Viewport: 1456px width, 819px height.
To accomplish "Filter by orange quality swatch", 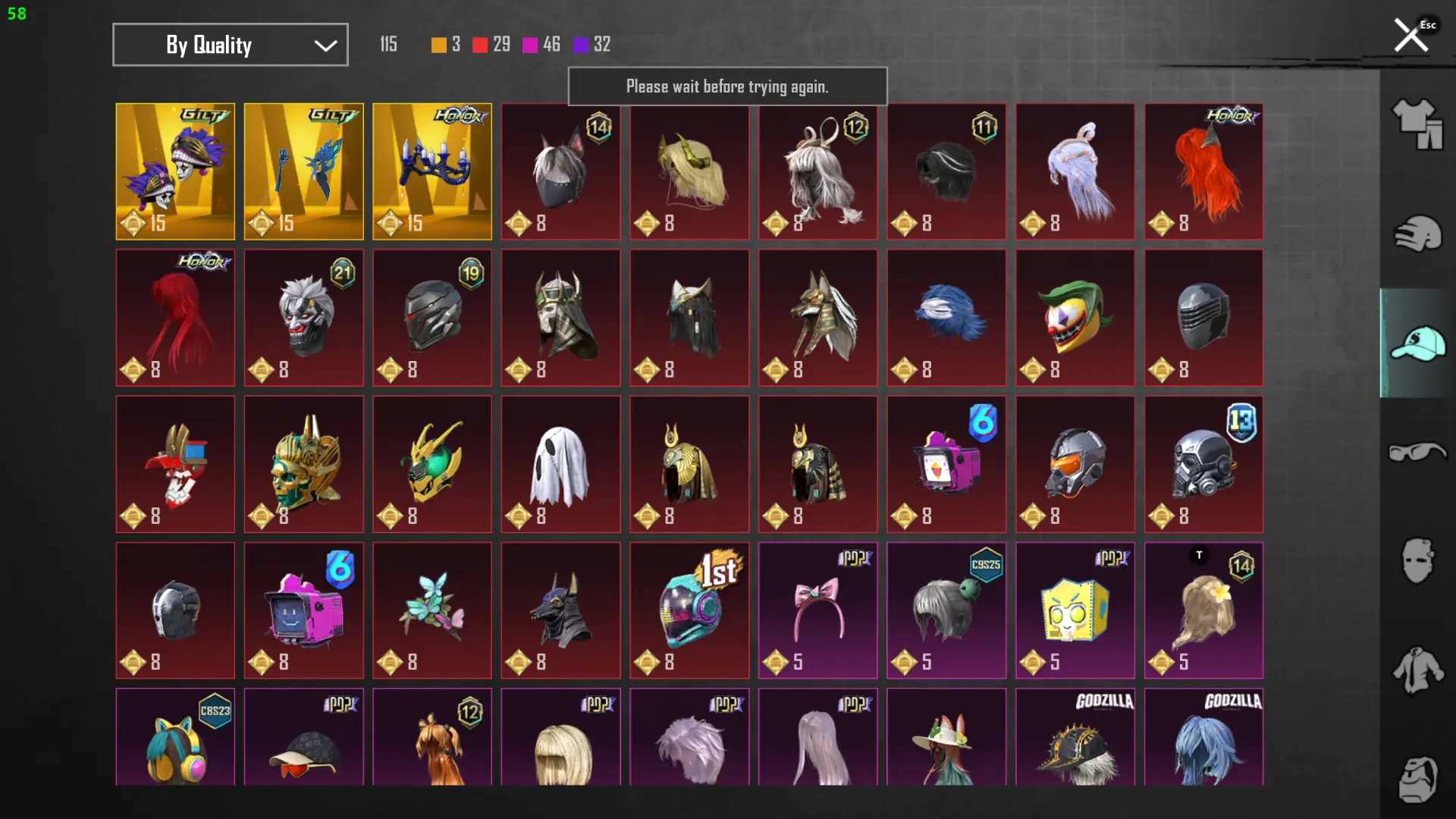I will pyautogui.click(x=438, y=45).
